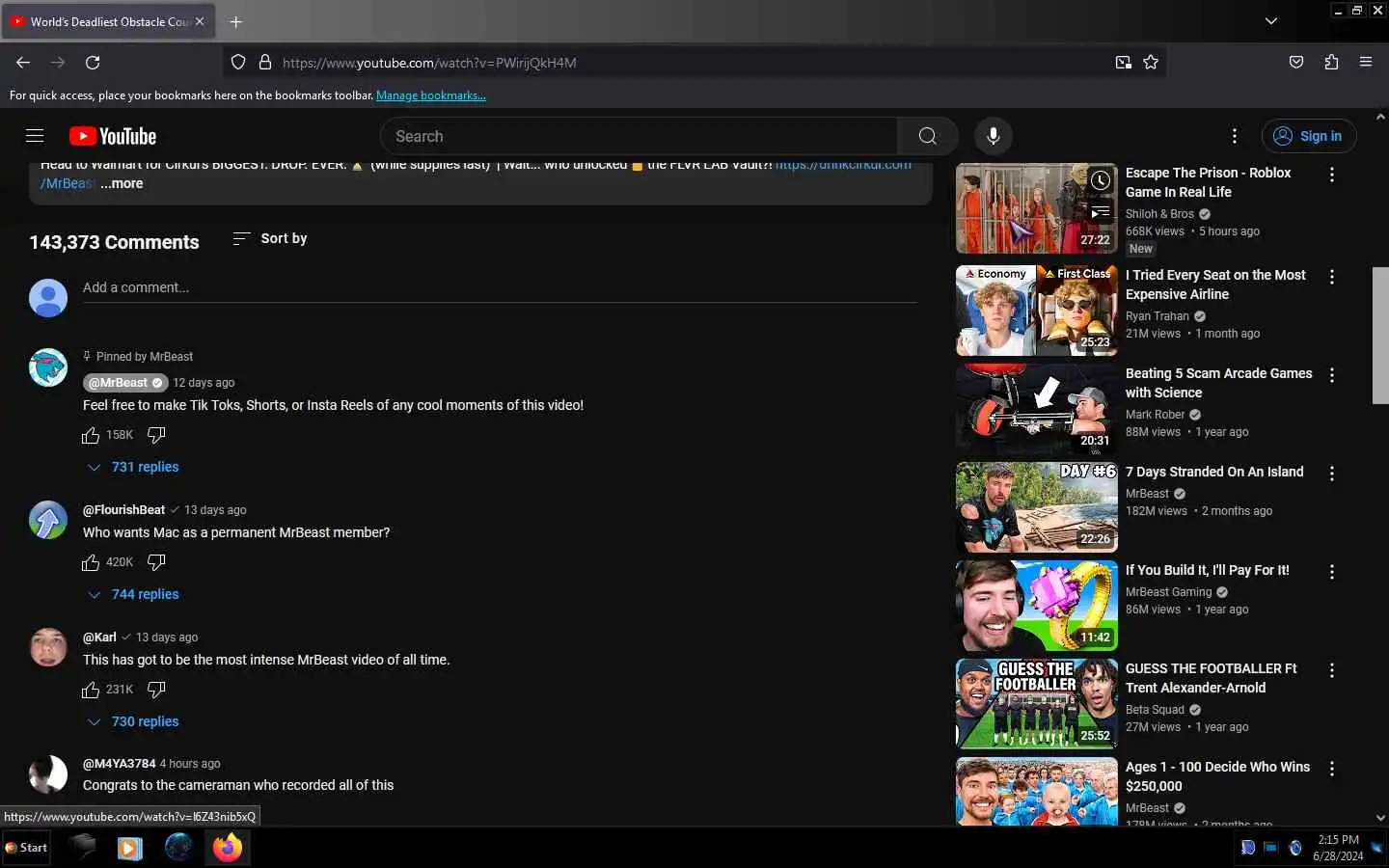The image size is (1389, 868).
Task: Dislike the pinned MrBeast comment
Action: pos(156,435)
